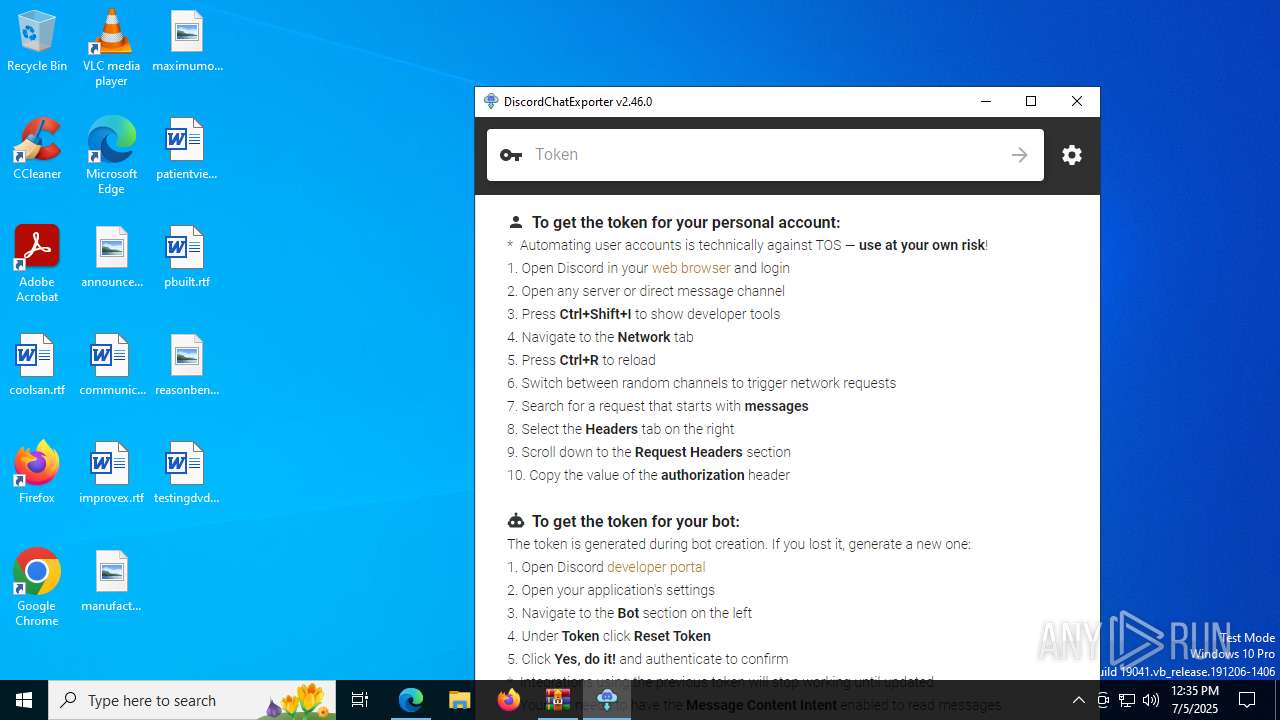
Task: Click the key icon beside Token field
Action: pyautogui.click(x=511, y=155)
